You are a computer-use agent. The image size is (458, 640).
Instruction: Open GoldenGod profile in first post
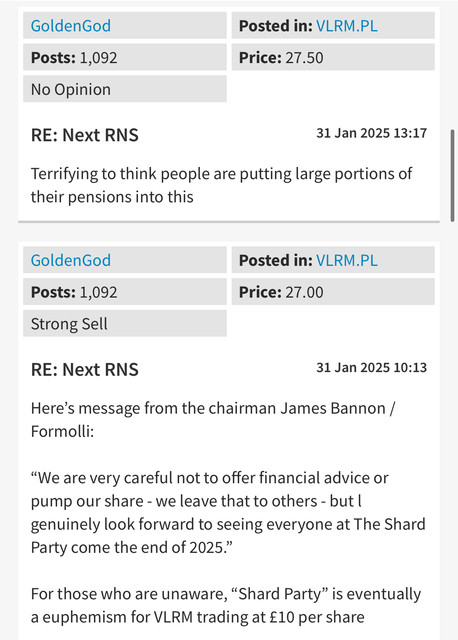click(x=71, y=26)
